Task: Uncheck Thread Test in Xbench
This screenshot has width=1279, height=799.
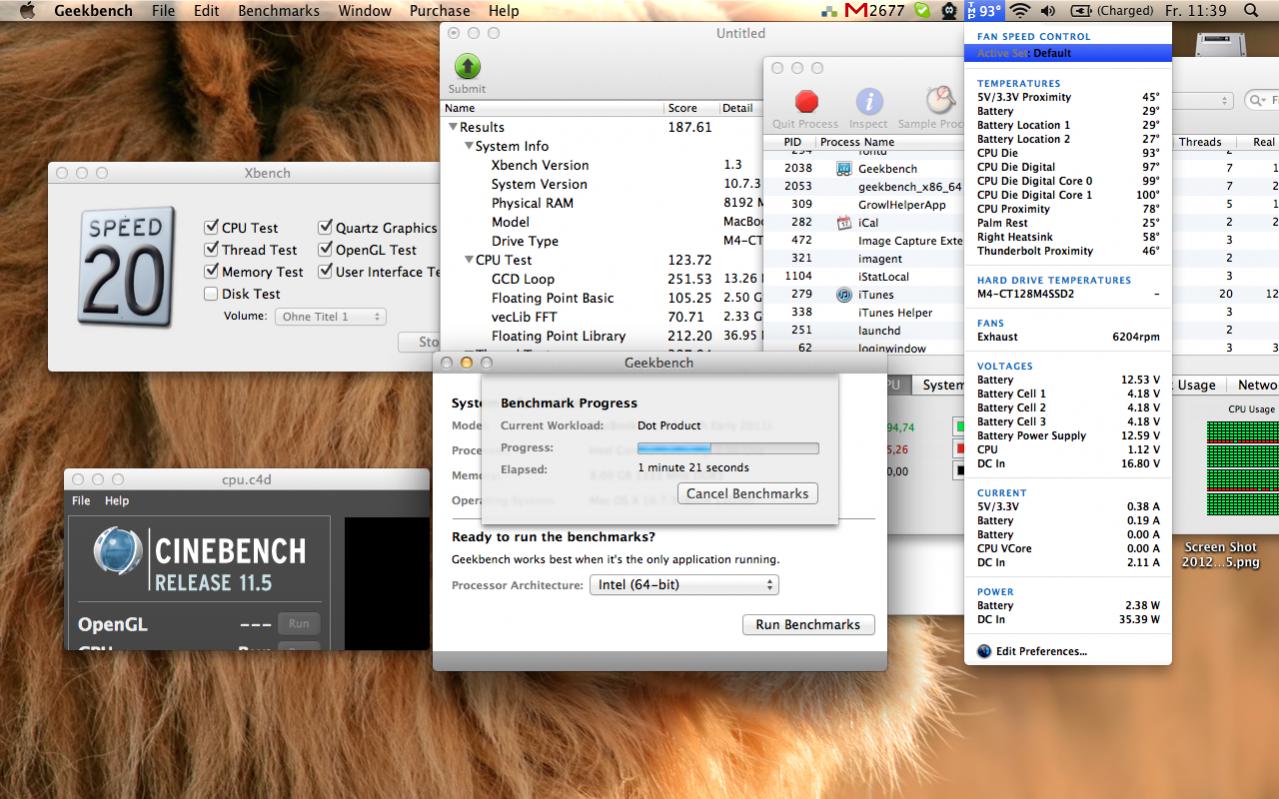Action: 211,250
